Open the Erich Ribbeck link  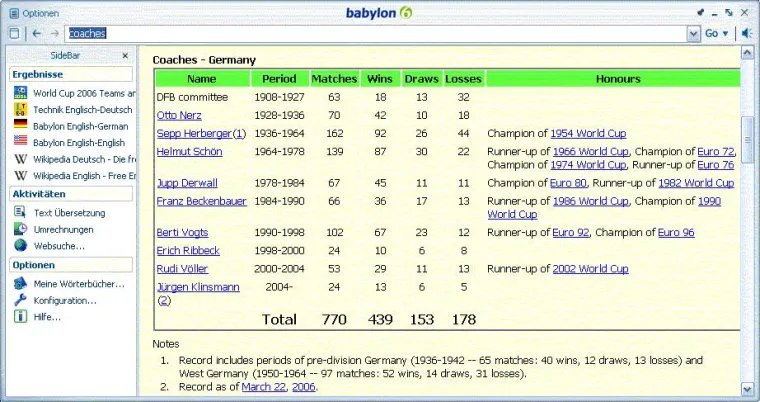point(188,251)
